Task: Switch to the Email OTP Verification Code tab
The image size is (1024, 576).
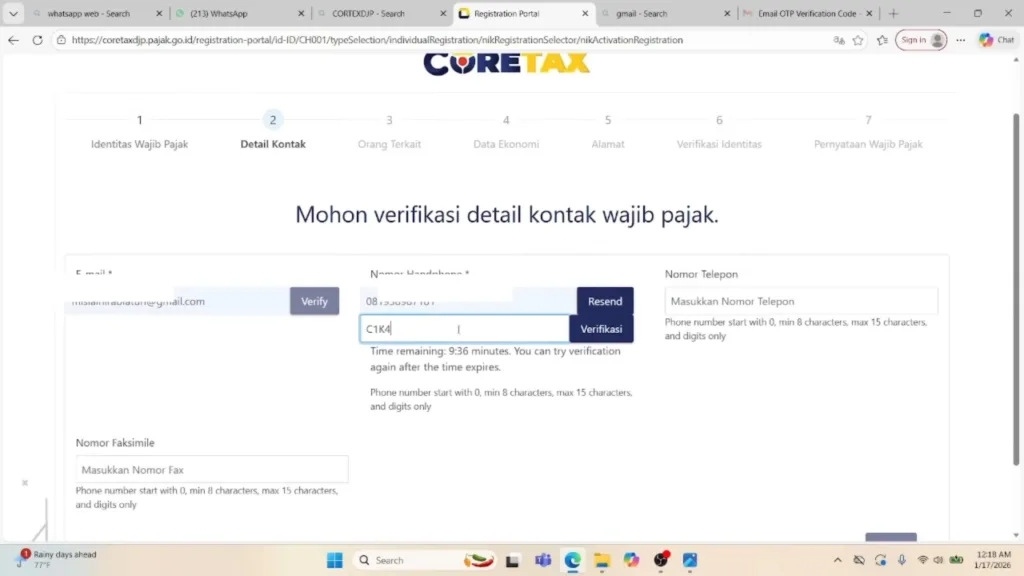Action: (807, 13)
